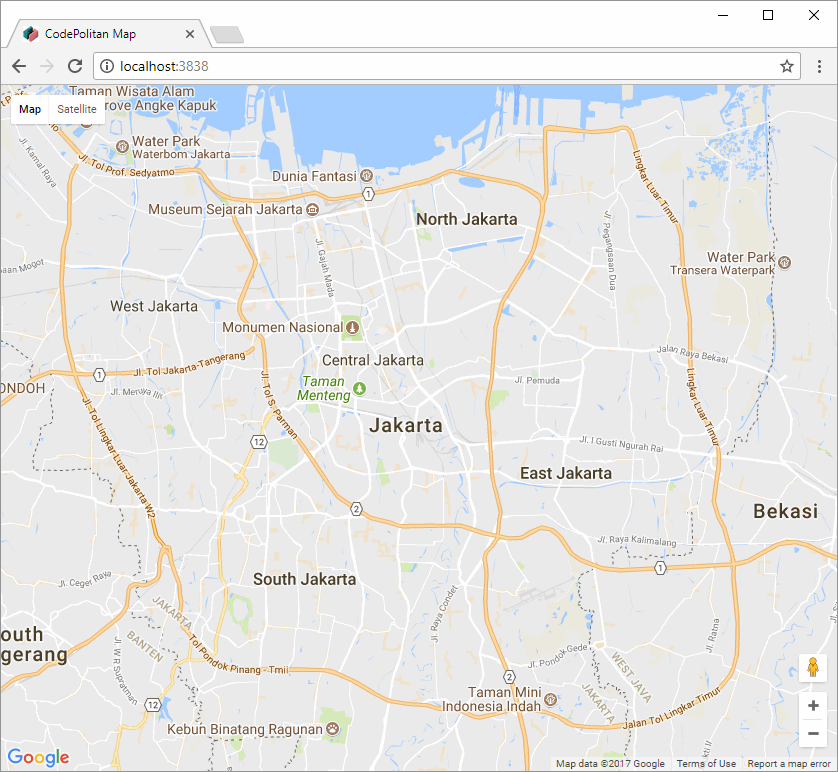Click the Taman Menteng park icon
838x772 pixels.
[x=360, y=388]
